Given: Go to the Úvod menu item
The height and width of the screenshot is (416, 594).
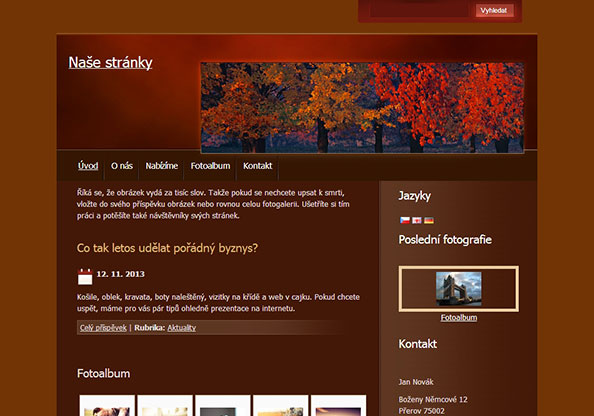Looking at the screenshot, I should (88, 166).
